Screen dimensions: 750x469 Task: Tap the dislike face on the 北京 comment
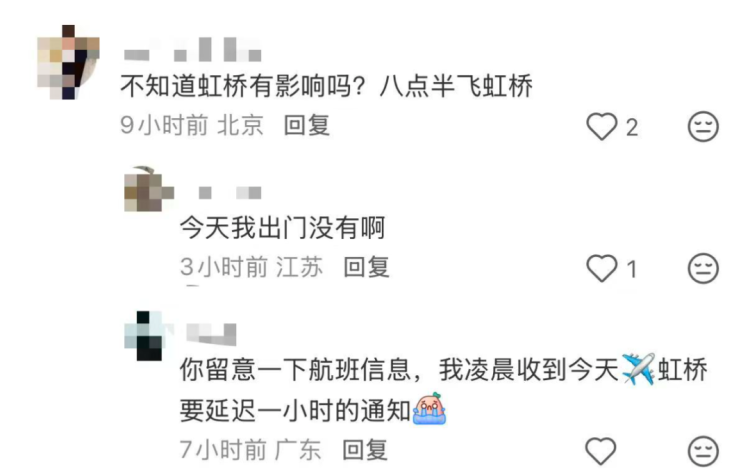pyautogui.click(x=703, y=127)
